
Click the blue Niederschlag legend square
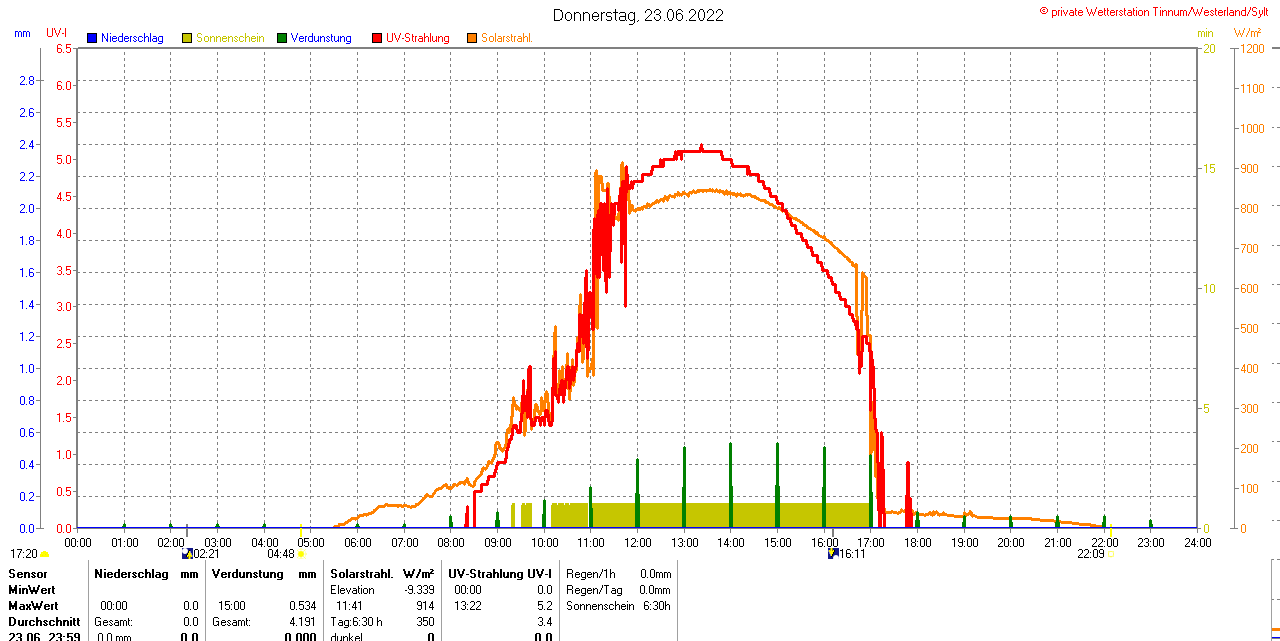pos(92,38)
